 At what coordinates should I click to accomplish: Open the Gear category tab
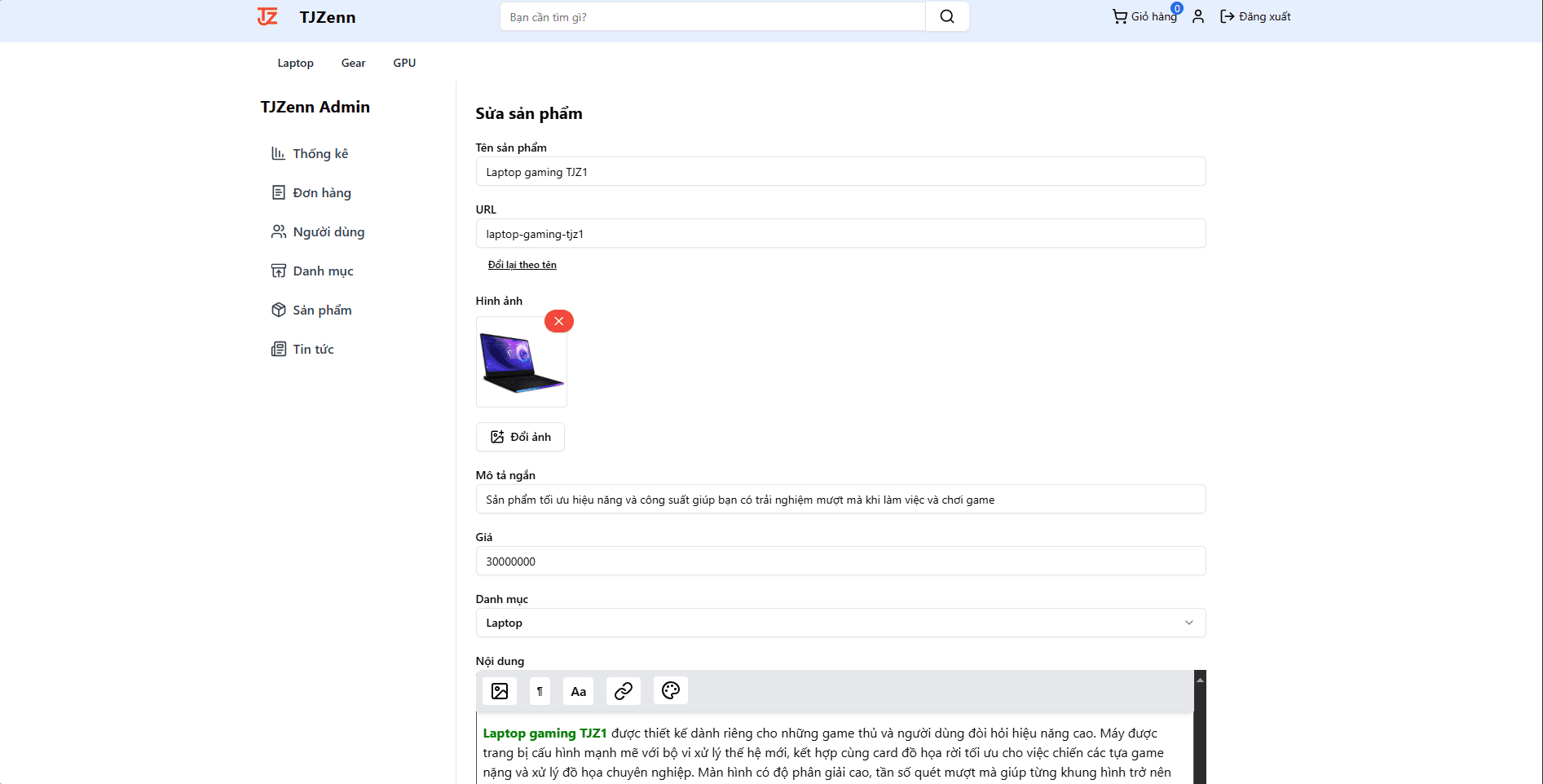point(353,63)
